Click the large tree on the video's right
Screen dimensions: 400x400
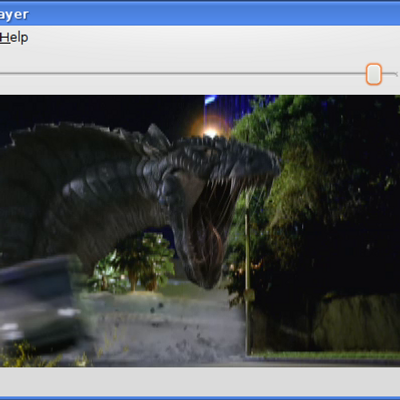tap(320, 187)
